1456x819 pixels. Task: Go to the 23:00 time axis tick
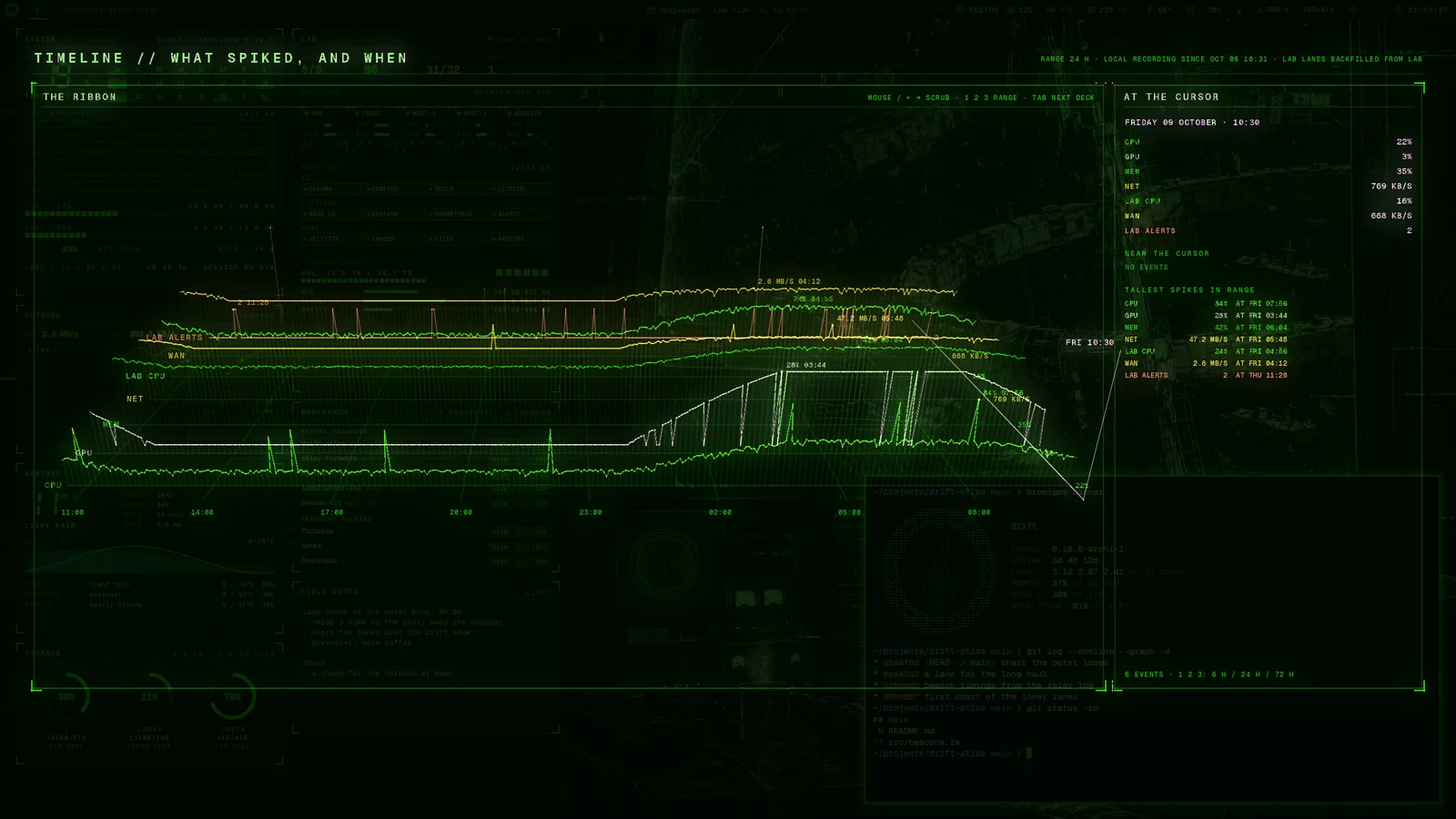(x=591, y=512)
